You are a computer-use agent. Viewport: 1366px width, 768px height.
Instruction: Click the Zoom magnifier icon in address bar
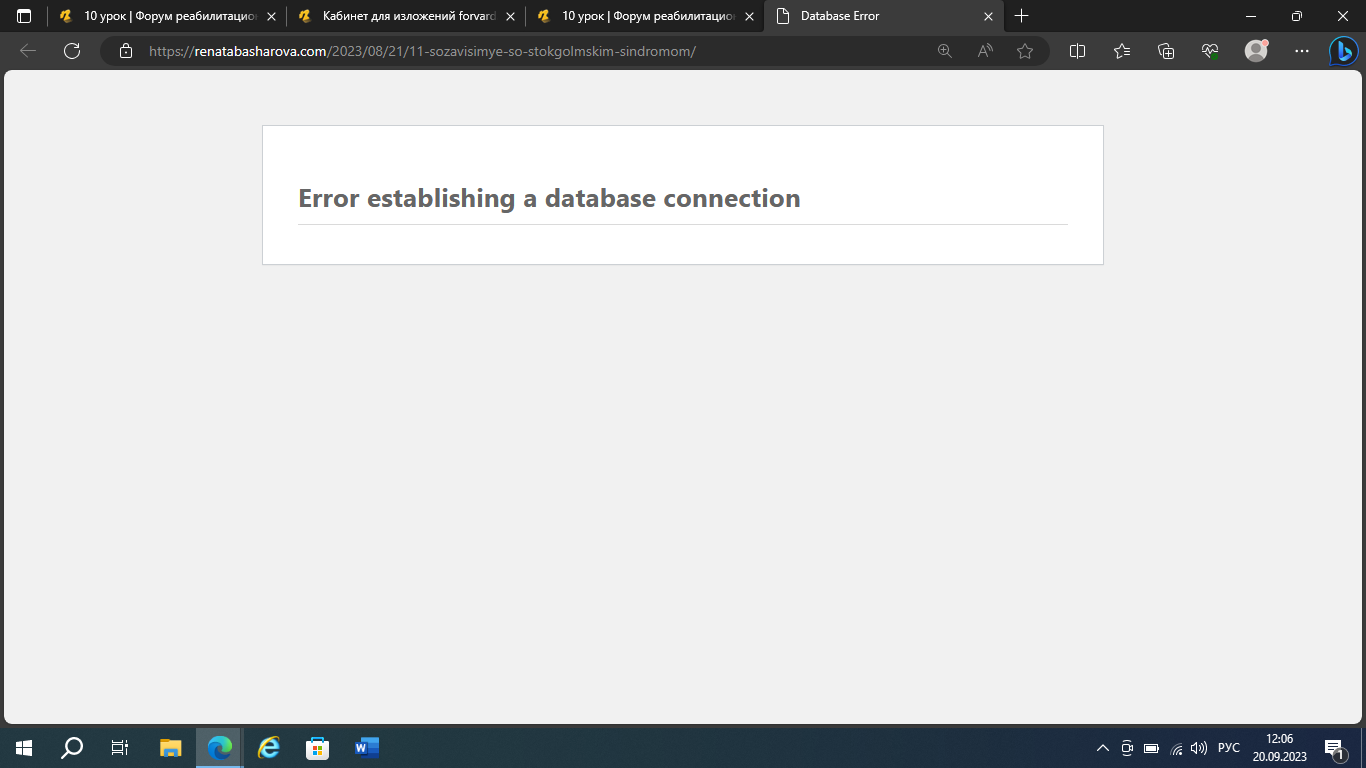pos(944,51)
